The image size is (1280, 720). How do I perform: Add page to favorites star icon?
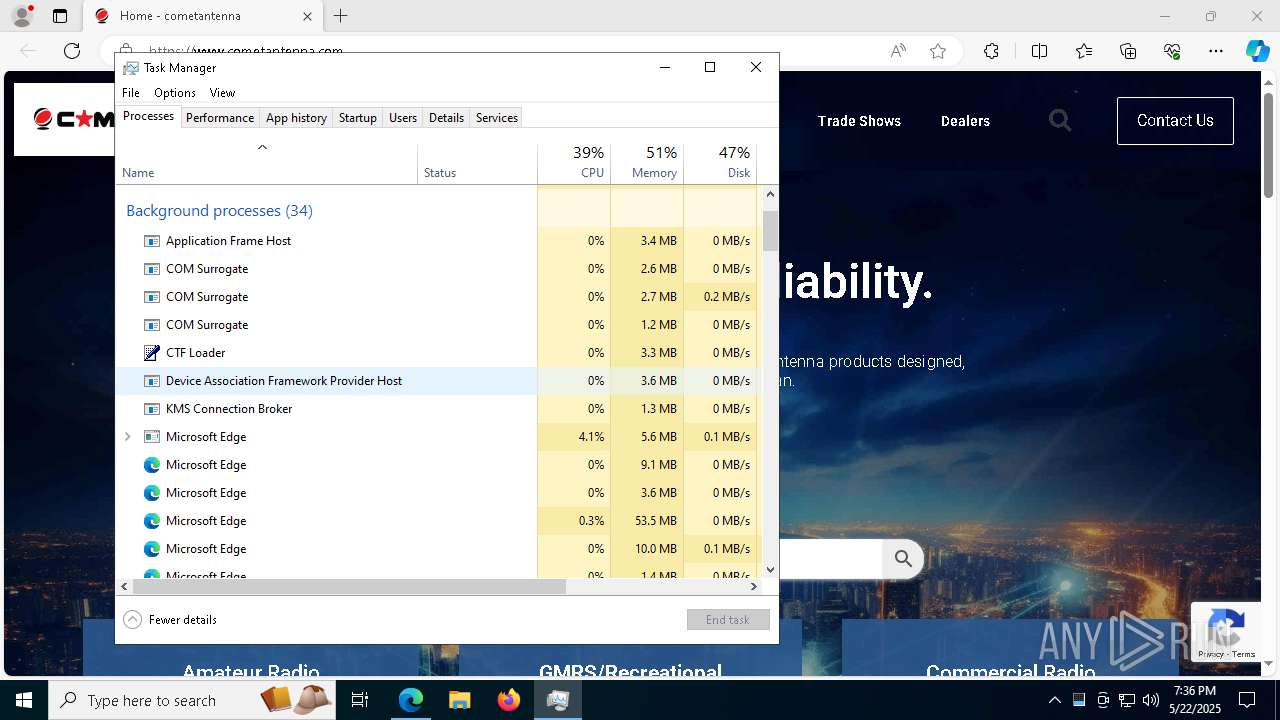(938, 51)
